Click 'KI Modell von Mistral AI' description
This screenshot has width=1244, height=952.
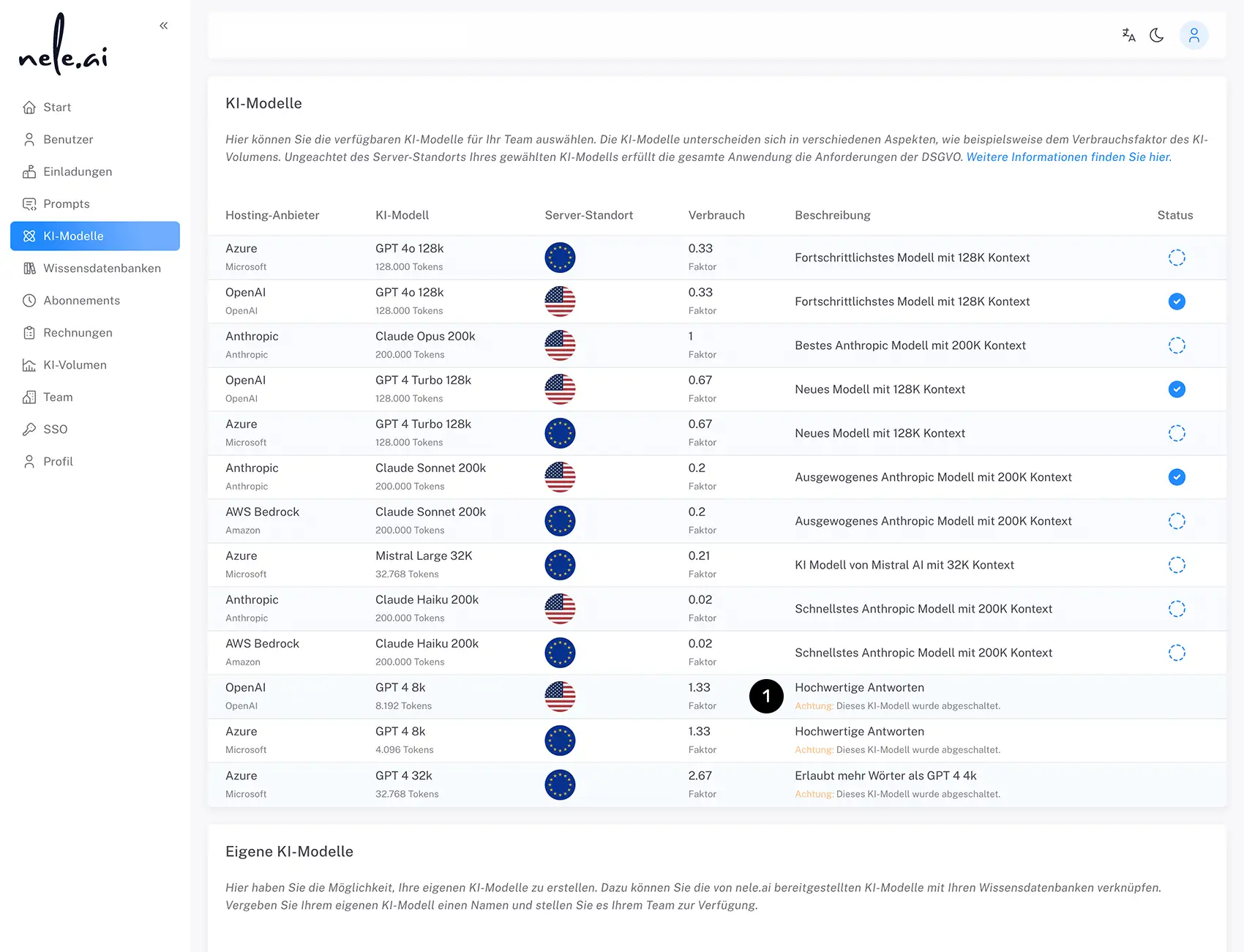tap(904, 565)
